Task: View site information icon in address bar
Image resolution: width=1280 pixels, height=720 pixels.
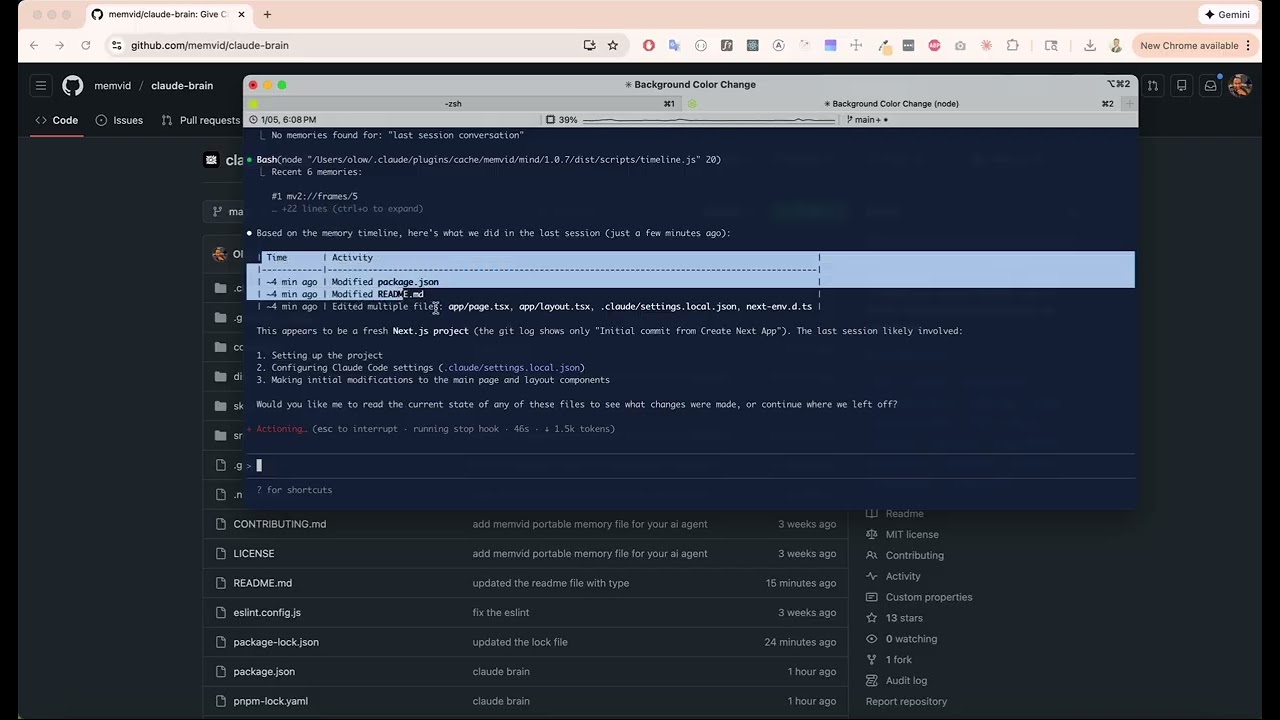Action: [117, 45]
